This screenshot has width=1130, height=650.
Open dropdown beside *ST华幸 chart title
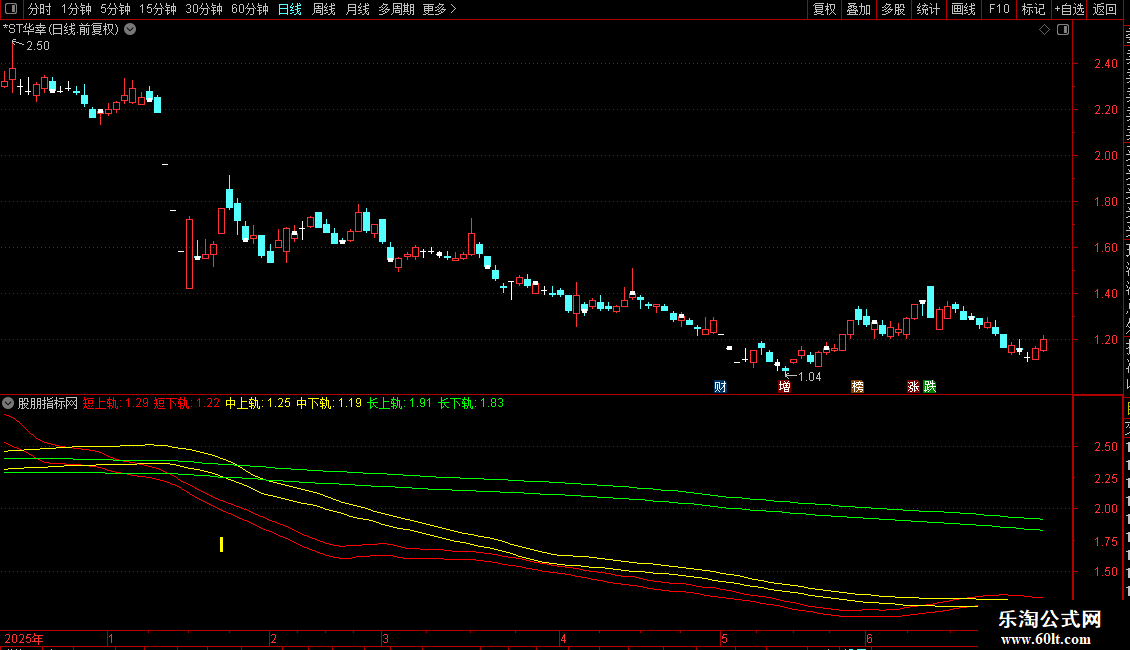pos(130,30)
